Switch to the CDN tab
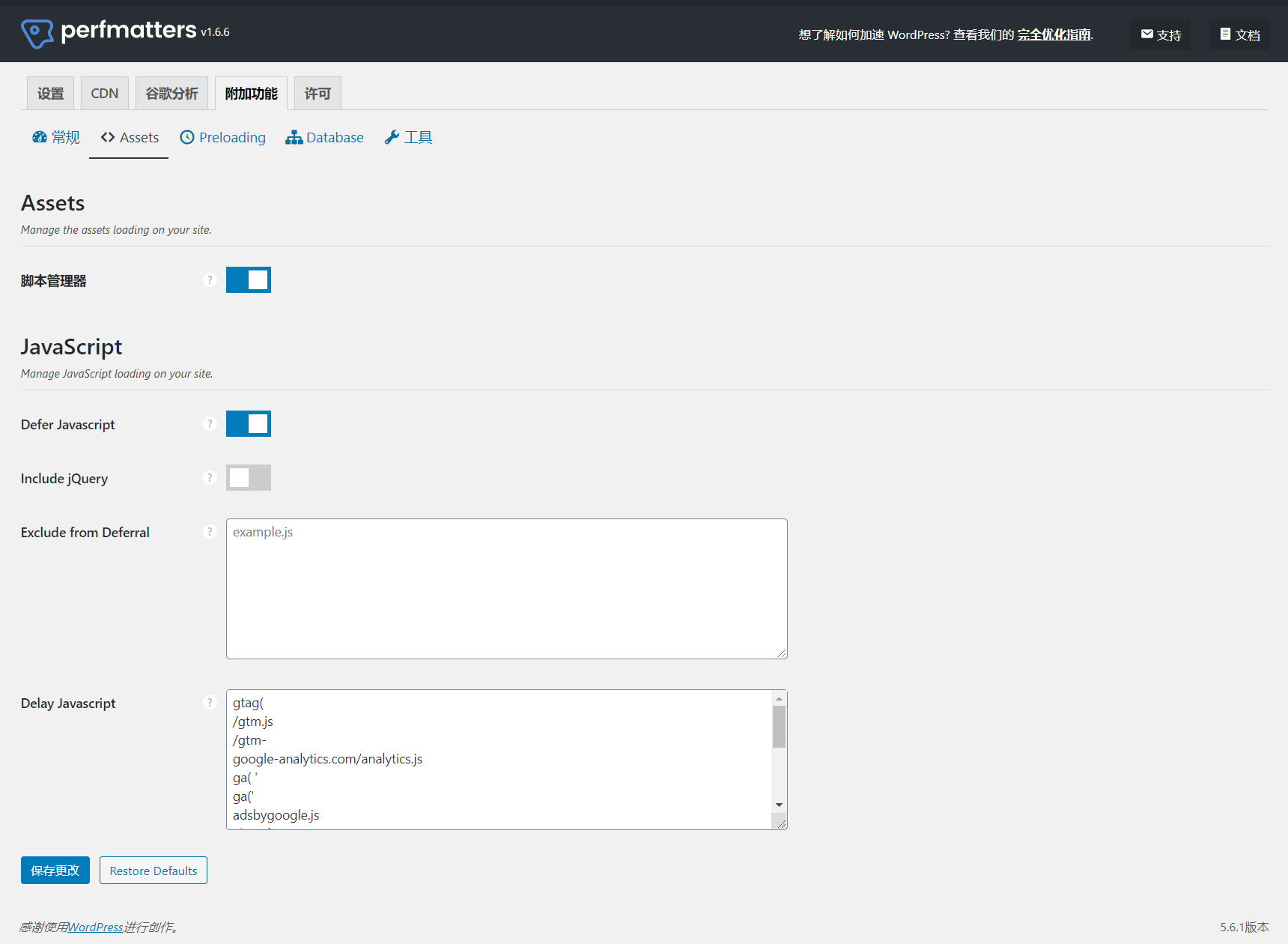1288x944 pixels. point(105,94)
